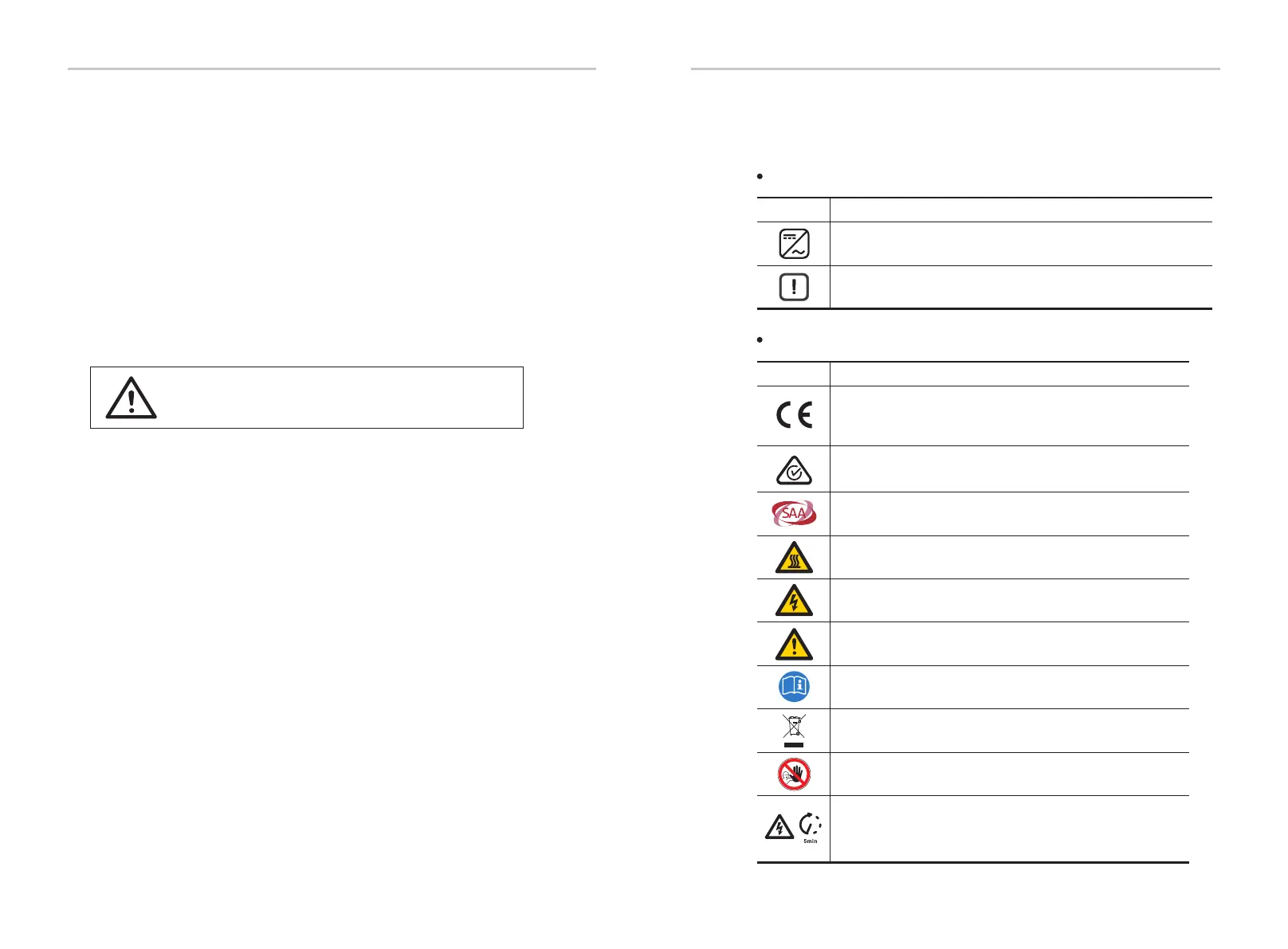1288x949 pixels.
Task: Click inside the bordered warning notice box
Action: pos(307,398)
